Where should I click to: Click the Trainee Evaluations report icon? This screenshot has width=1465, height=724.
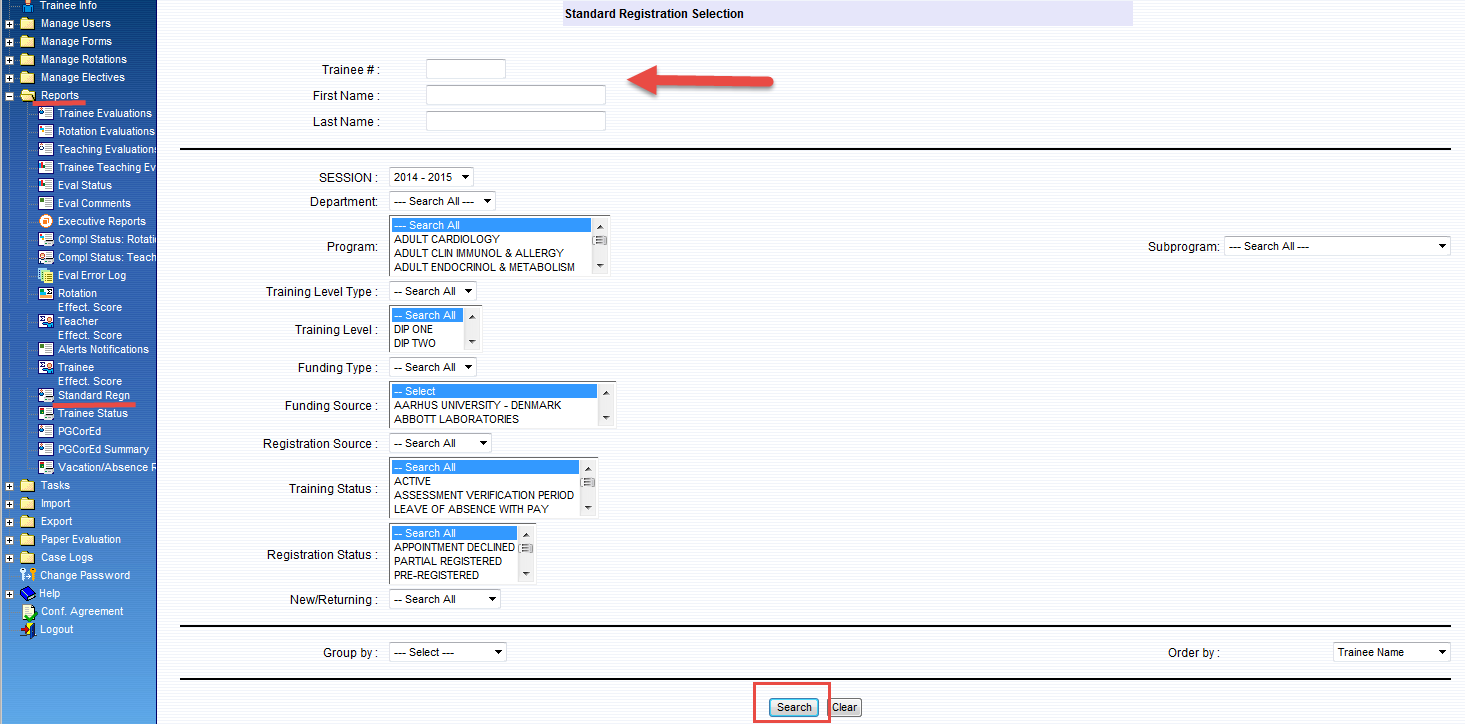point(46,113)
